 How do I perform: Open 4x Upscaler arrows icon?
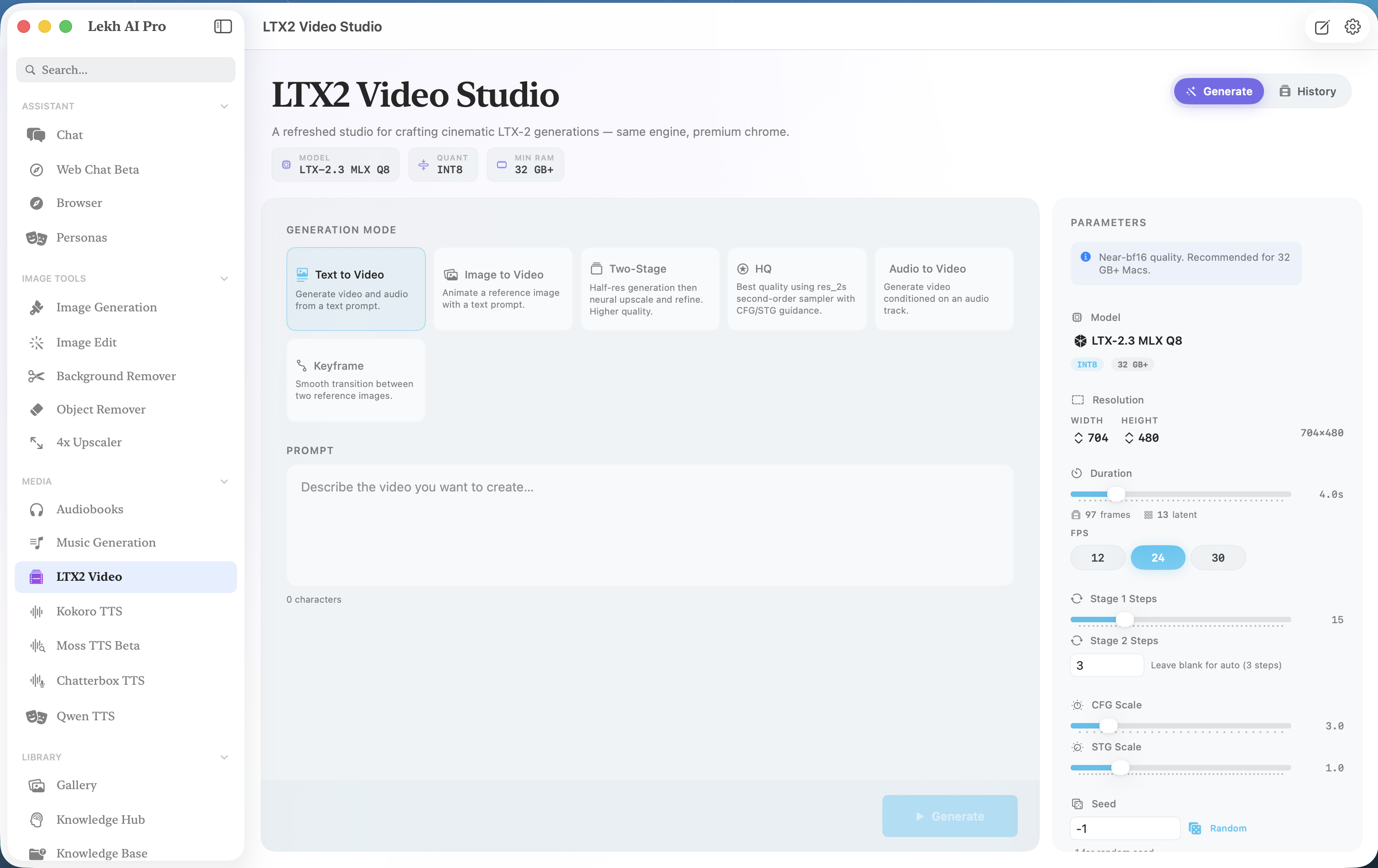pos(36,442)
